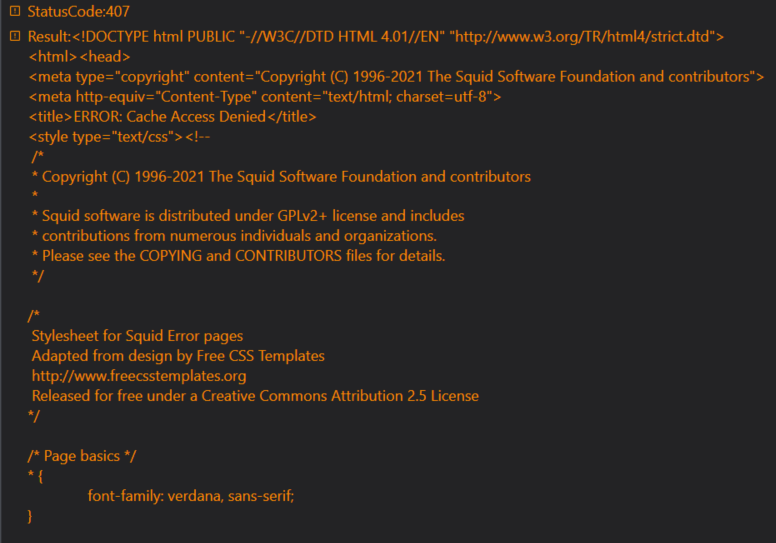Click the GPLv2+ license comment line

[248, 216]
